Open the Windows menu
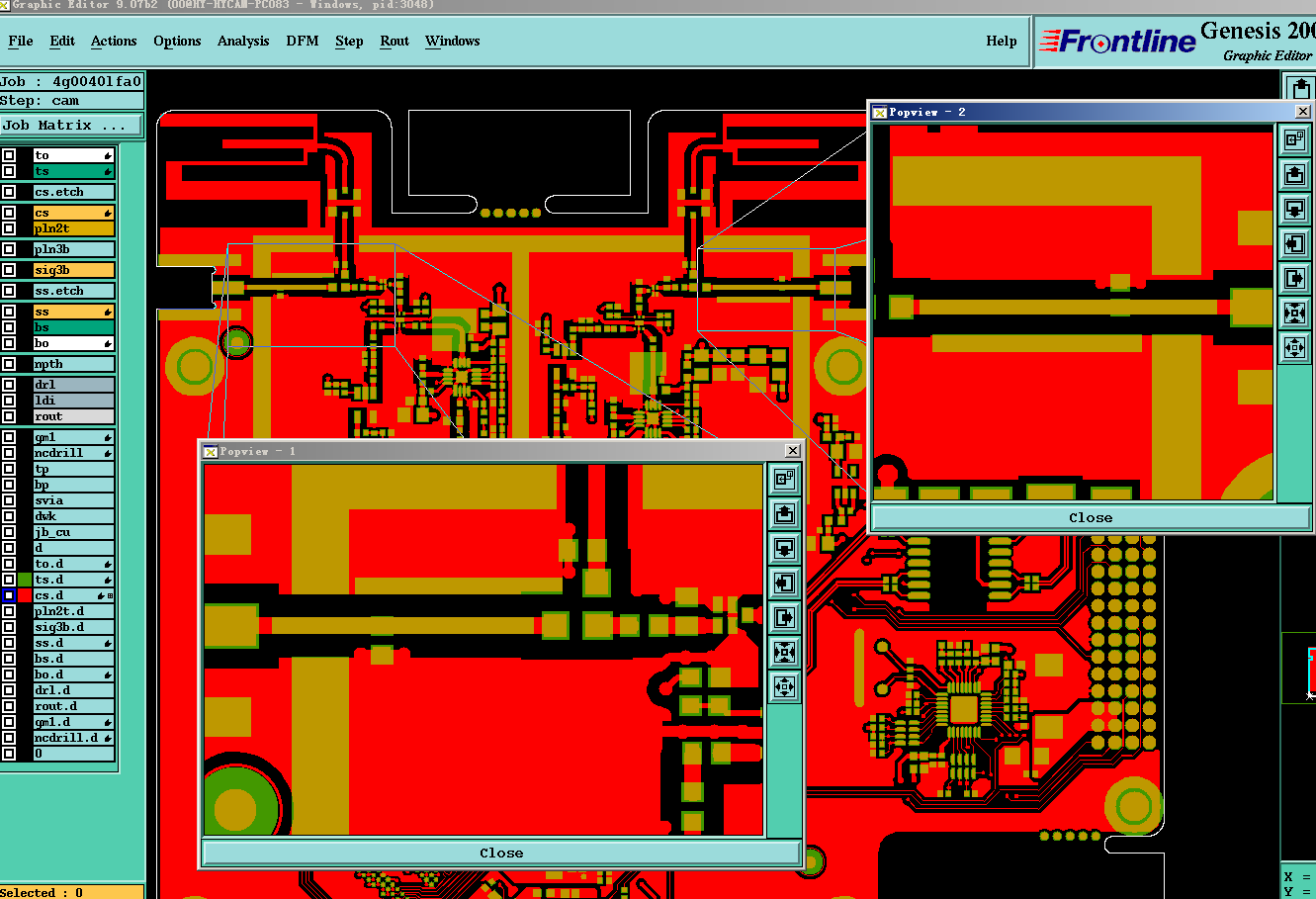Image resolution: width=1316 pixels, height=899 pixels. 453,41
